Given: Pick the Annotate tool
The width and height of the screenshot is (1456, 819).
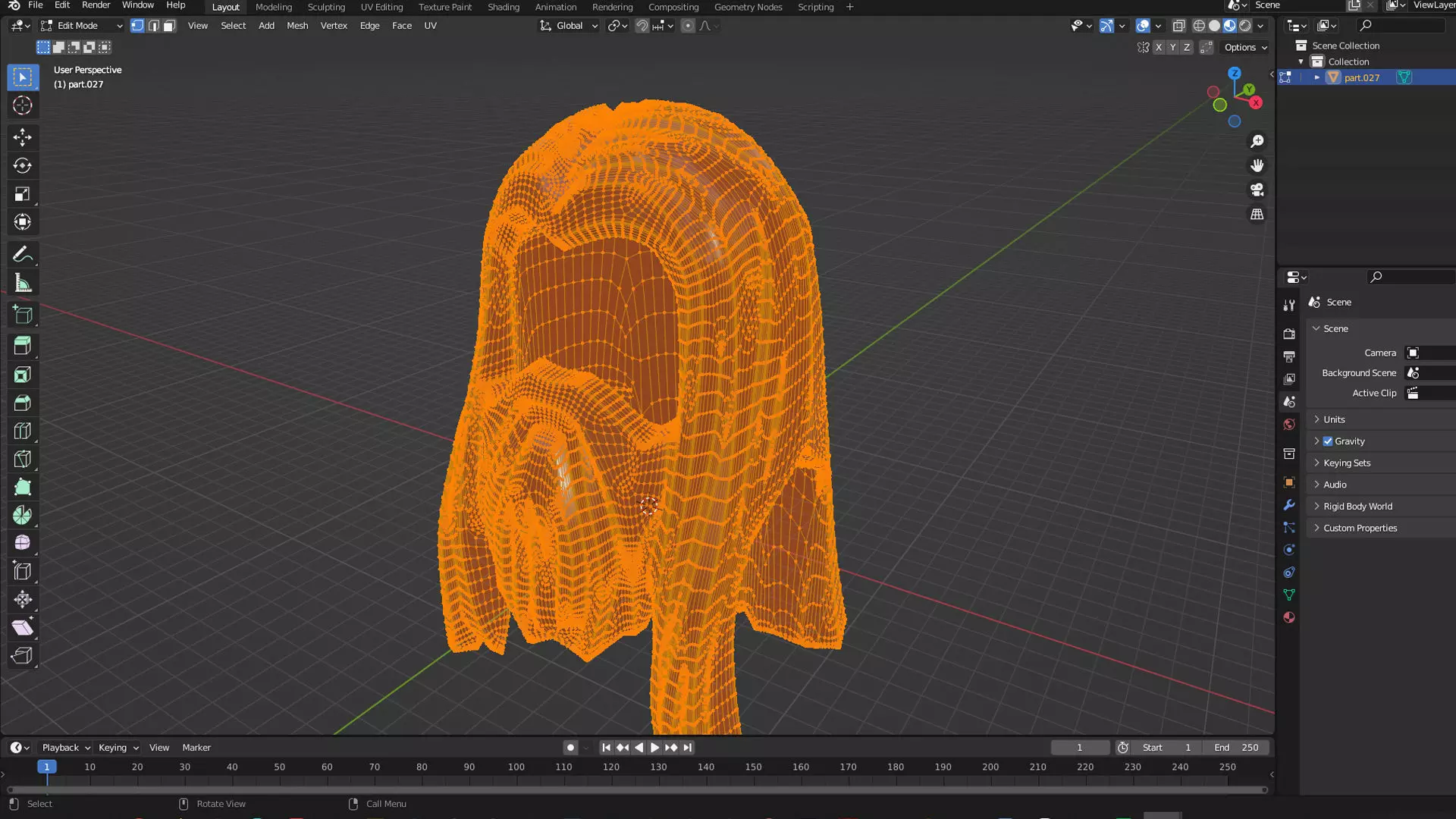Looking at the screenshot, I should pyautogui.click(x=23, y=255).
